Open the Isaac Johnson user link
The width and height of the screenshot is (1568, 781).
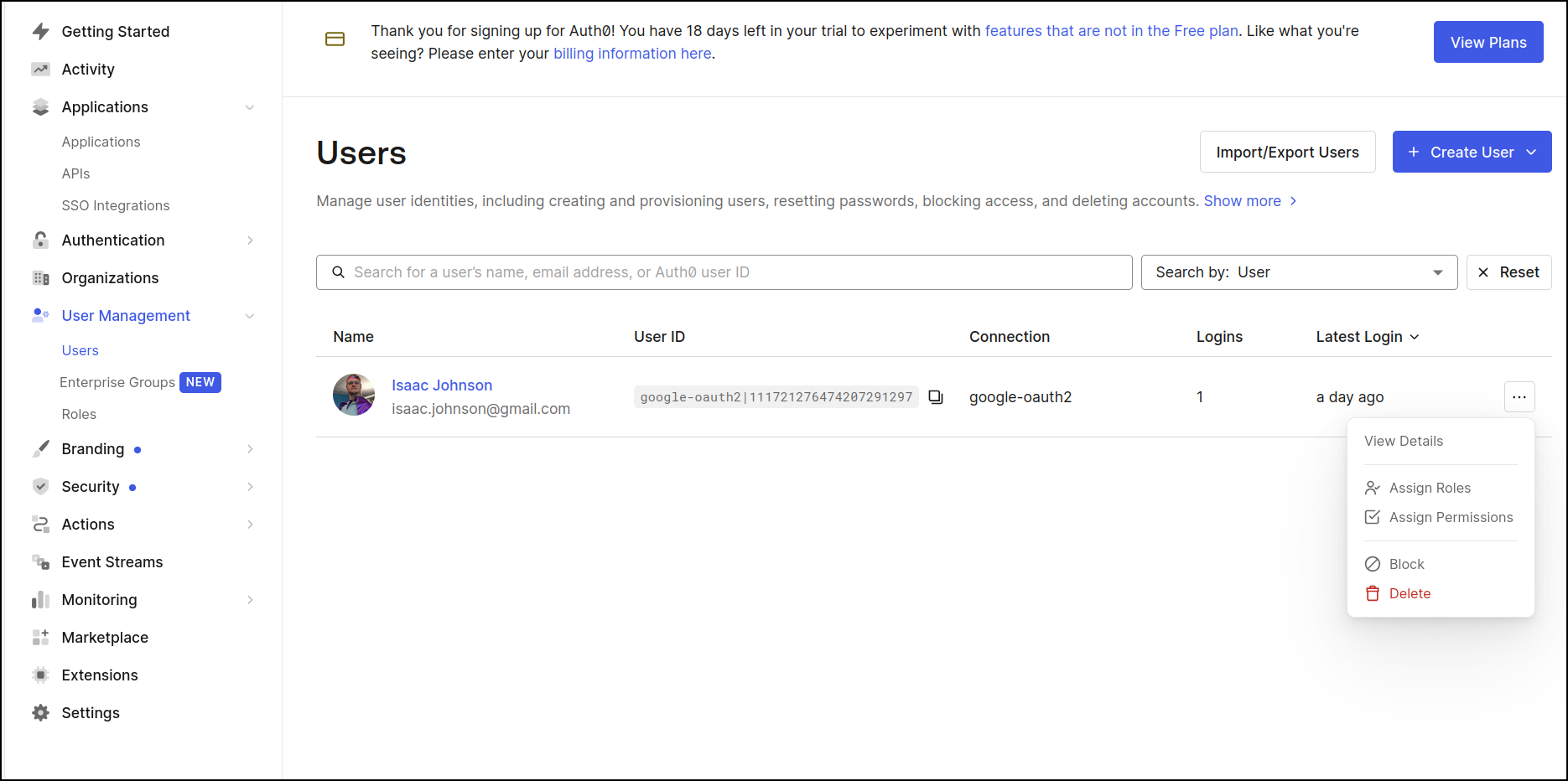click(442, 385)
